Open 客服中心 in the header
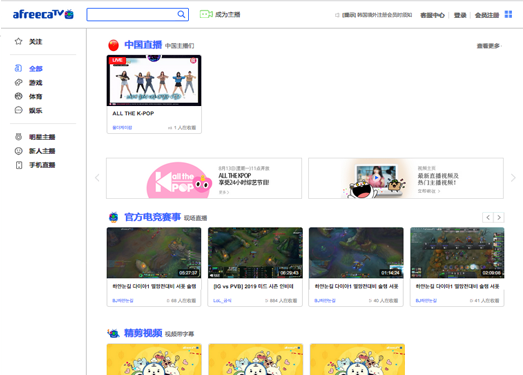This screenshot has height=375, width=523. pyautogui.click(x=432, y=15)
